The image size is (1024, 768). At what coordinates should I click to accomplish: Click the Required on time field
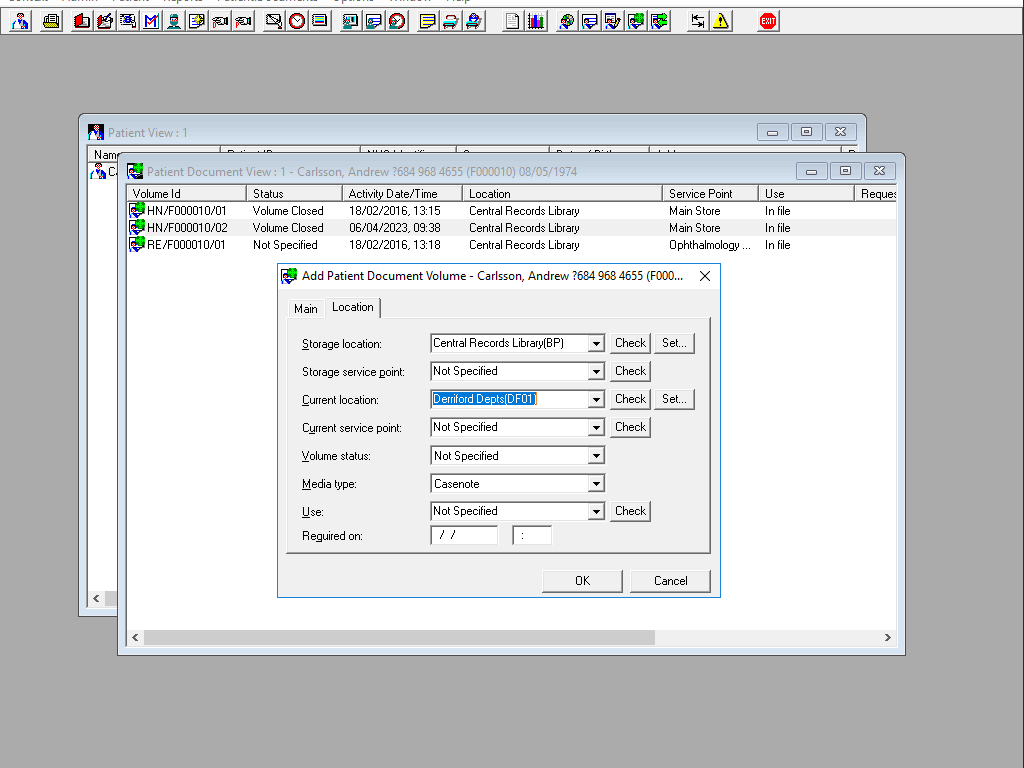(532, 536)
